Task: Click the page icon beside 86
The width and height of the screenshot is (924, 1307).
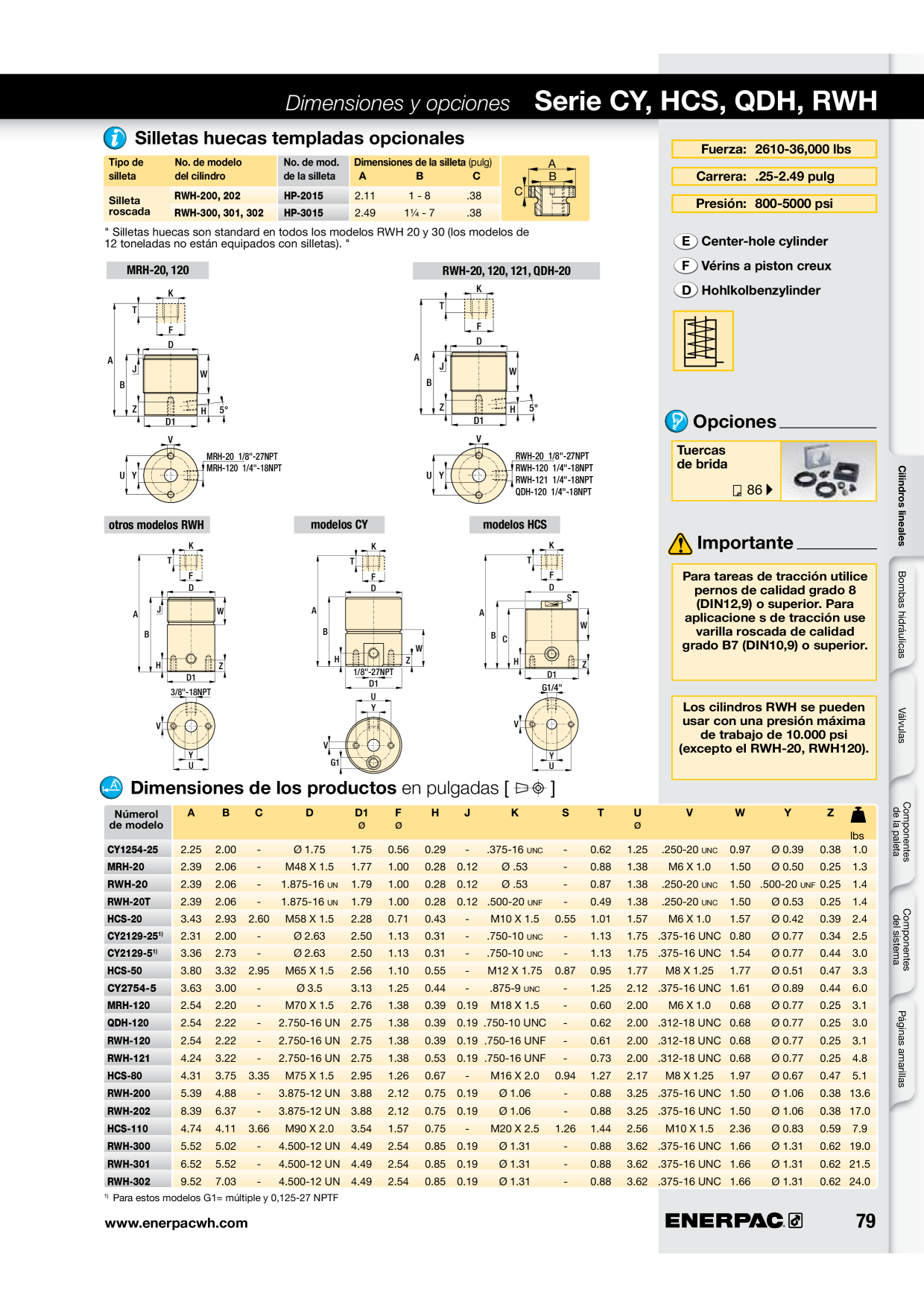Action: tap(738, 490)
